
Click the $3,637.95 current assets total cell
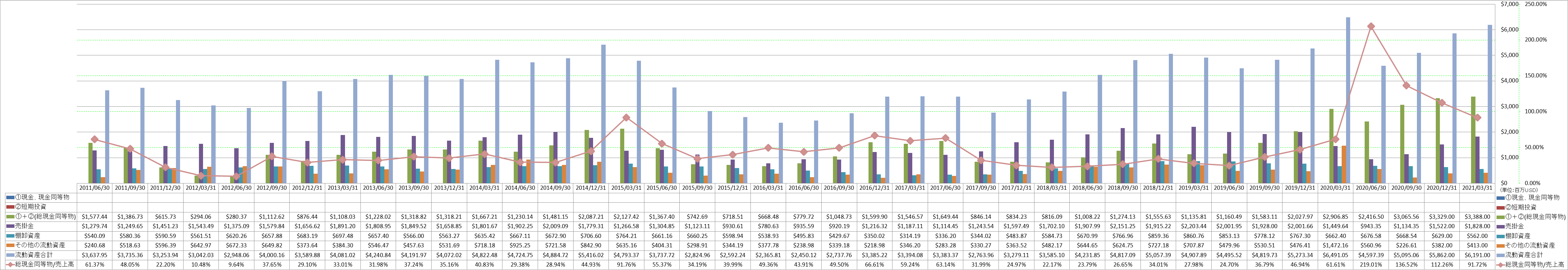[x=94, y=256]
